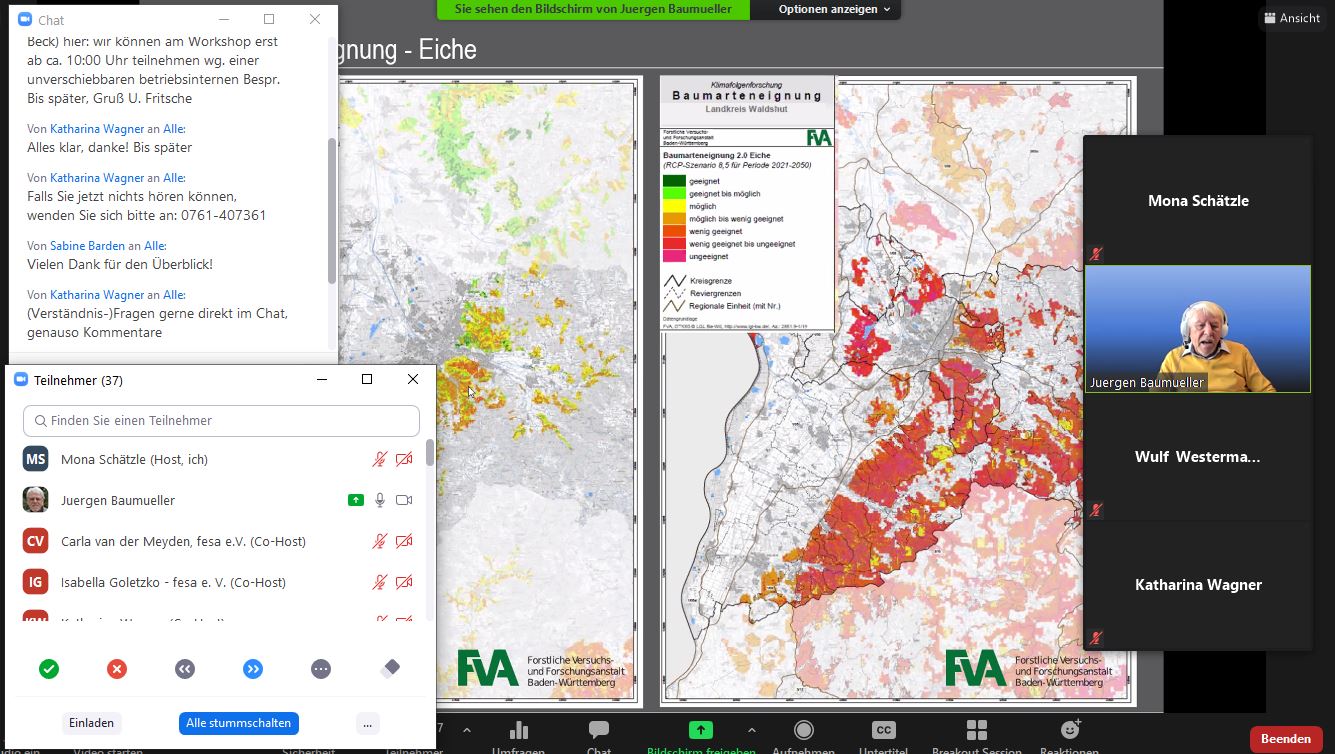
Task: Click Juergen Baumueller's green screen-share indicator
Action: click(356, 500)
